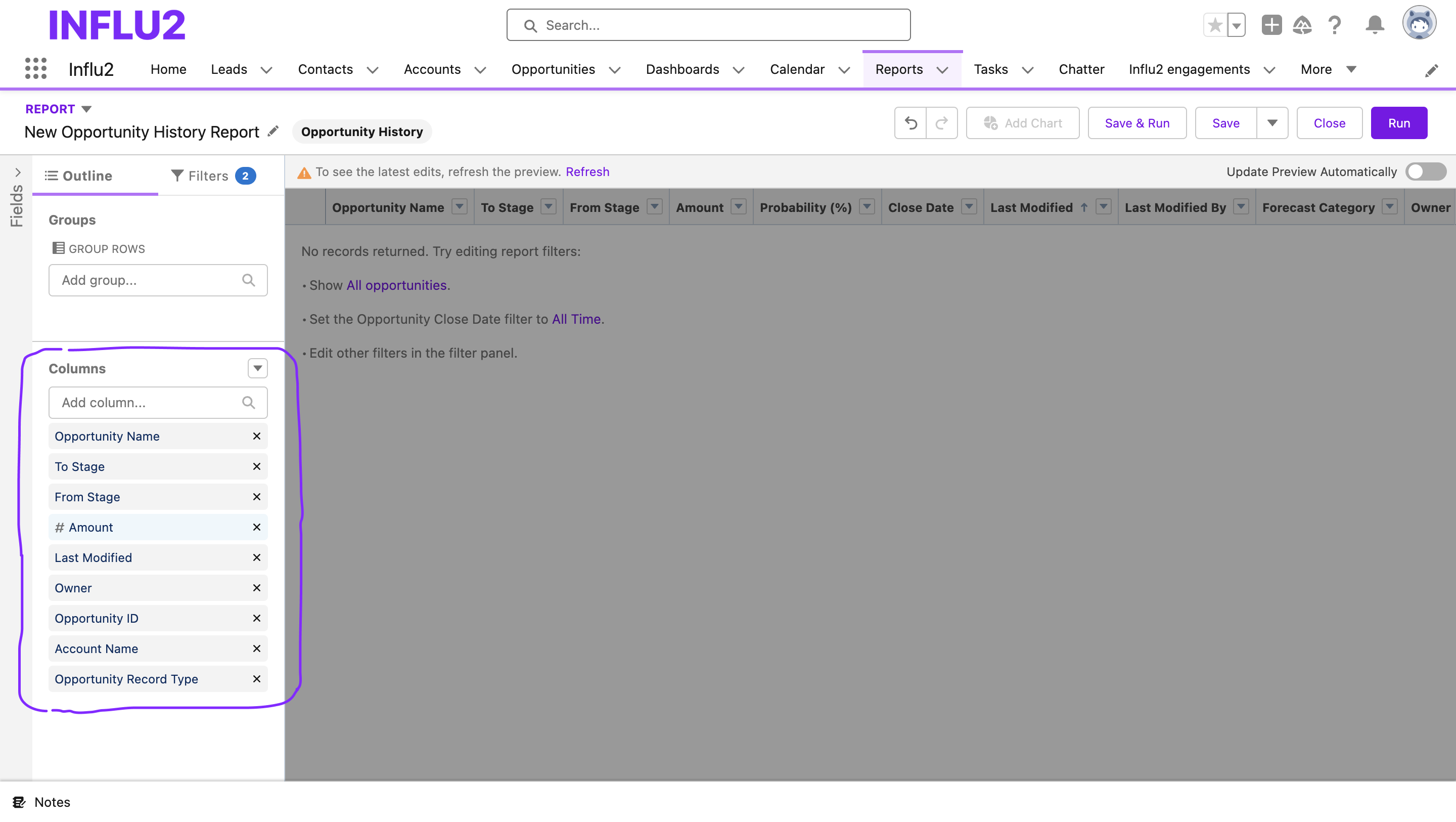Open the Help question mark icon
The height and width of the screenshot is (822, 1456).
click(1335, 25)
